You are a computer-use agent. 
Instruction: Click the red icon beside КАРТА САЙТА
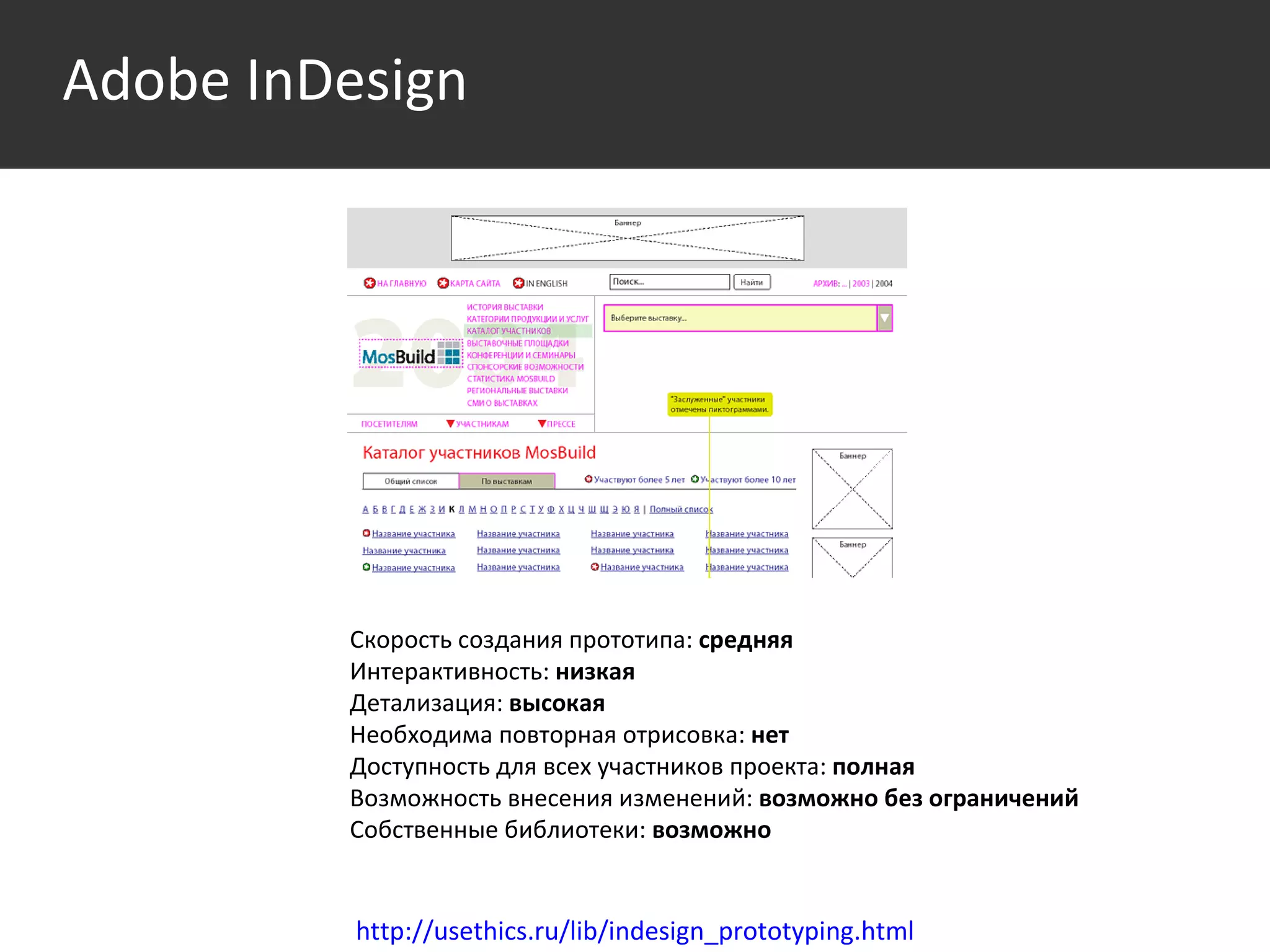tap(443, 283)
